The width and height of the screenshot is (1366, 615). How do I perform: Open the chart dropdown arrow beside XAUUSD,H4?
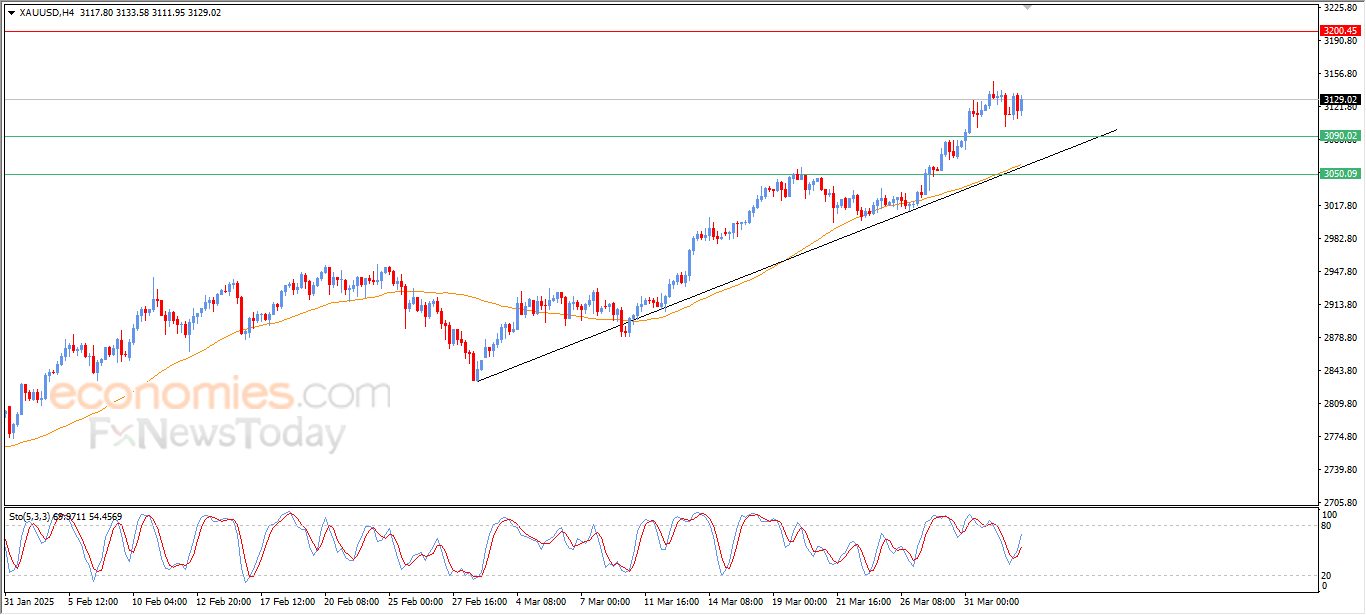coord(11,13)
